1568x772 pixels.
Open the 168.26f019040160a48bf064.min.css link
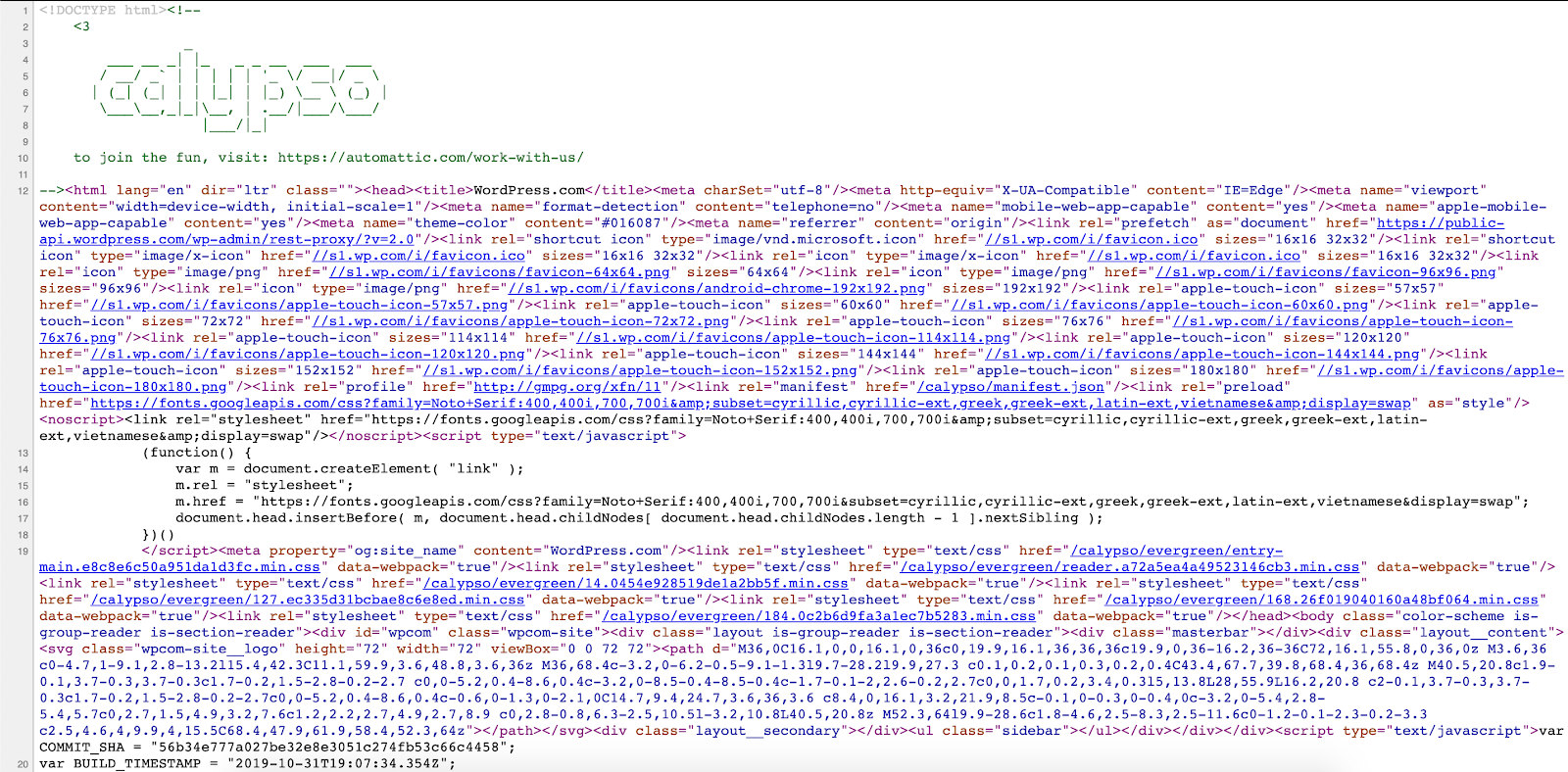click(x=1322, y=600)
